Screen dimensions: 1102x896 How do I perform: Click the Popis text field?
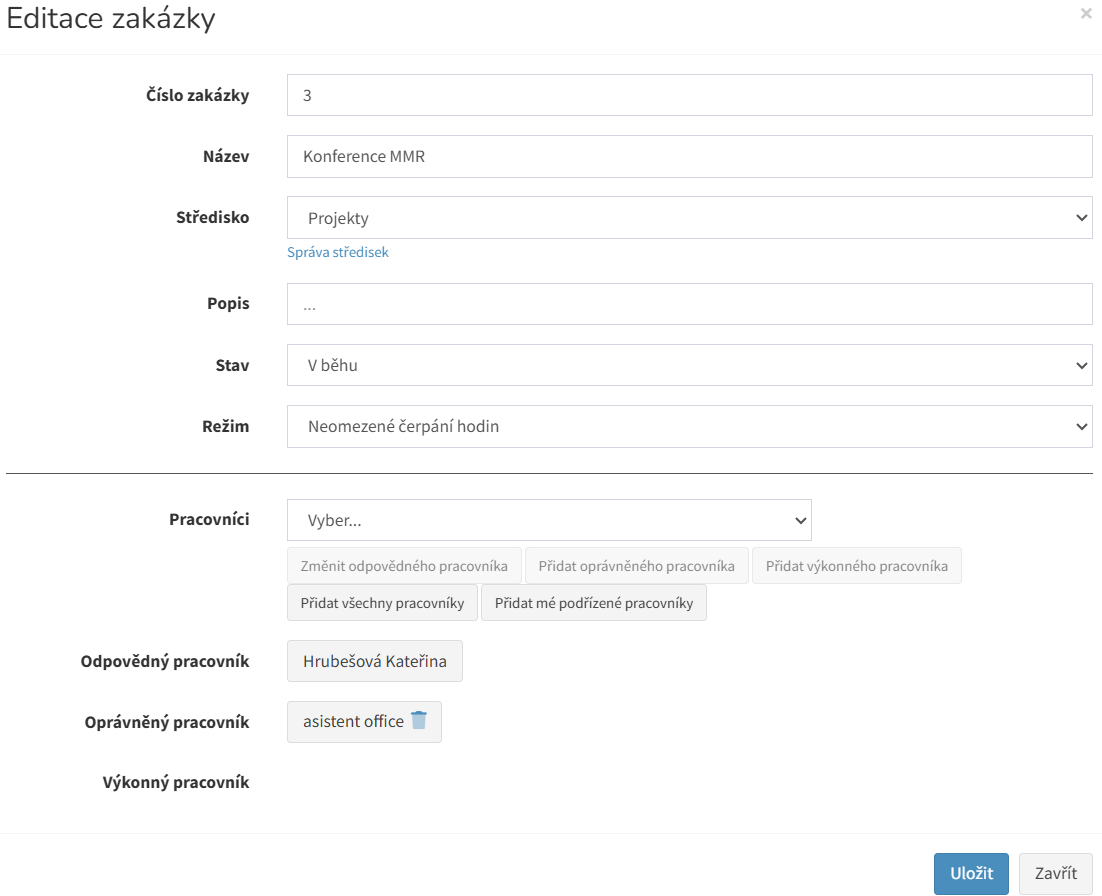[689, 305]
